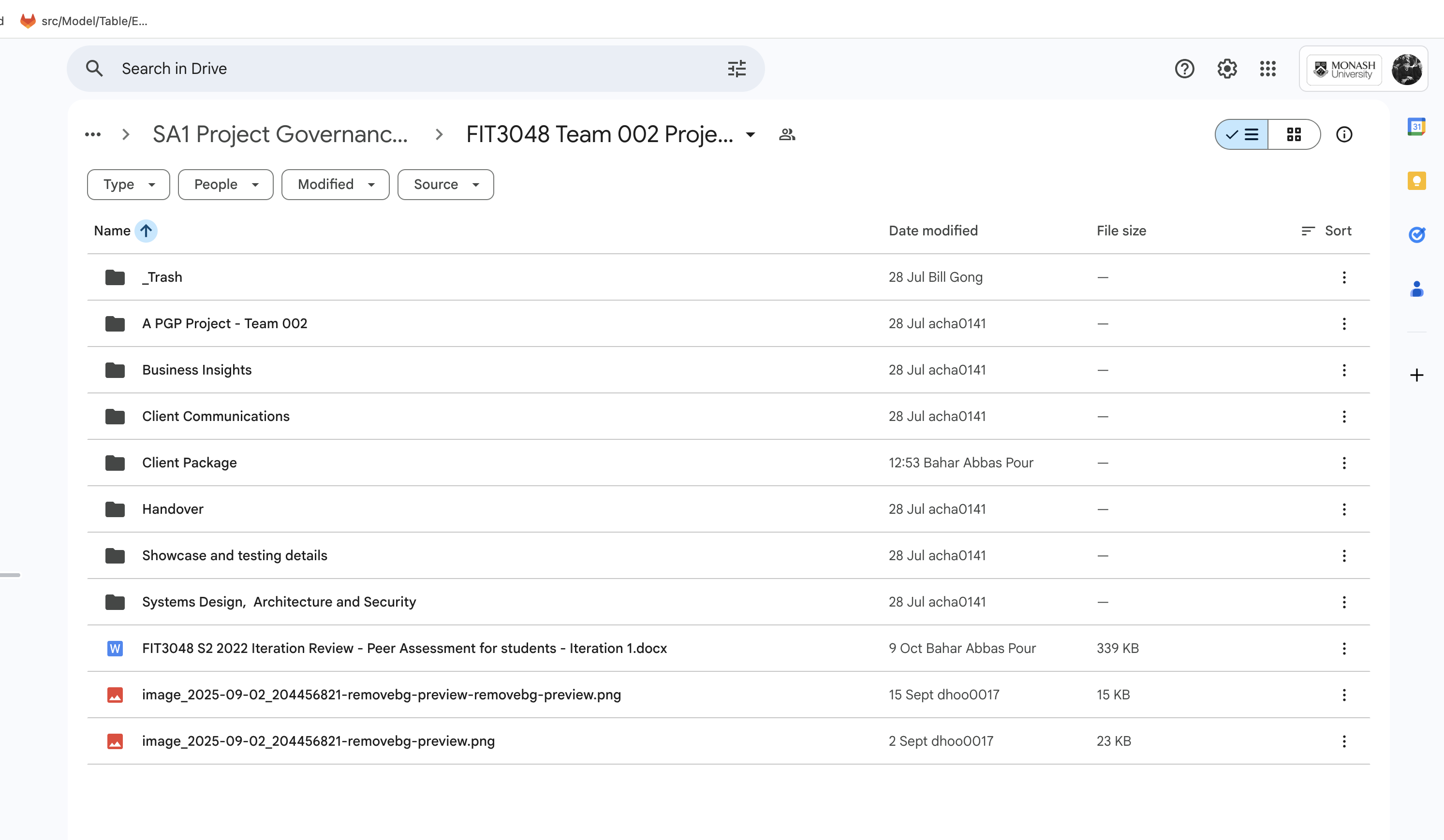Expand the Modified filter dropdown

click(x=335, y=184)
